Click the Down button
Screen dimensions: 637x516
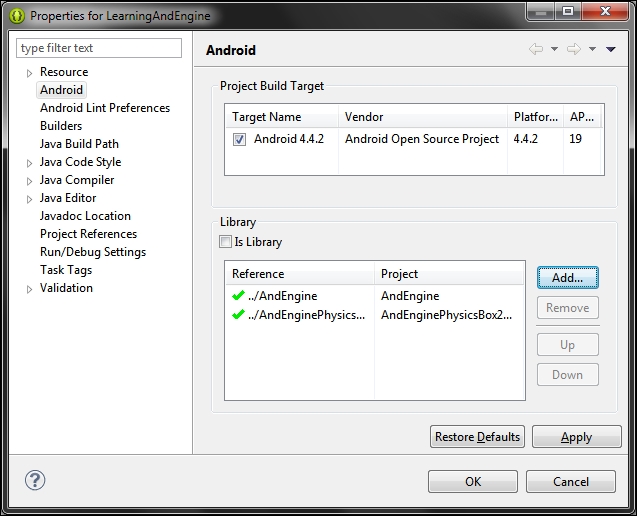coord(568,375)
